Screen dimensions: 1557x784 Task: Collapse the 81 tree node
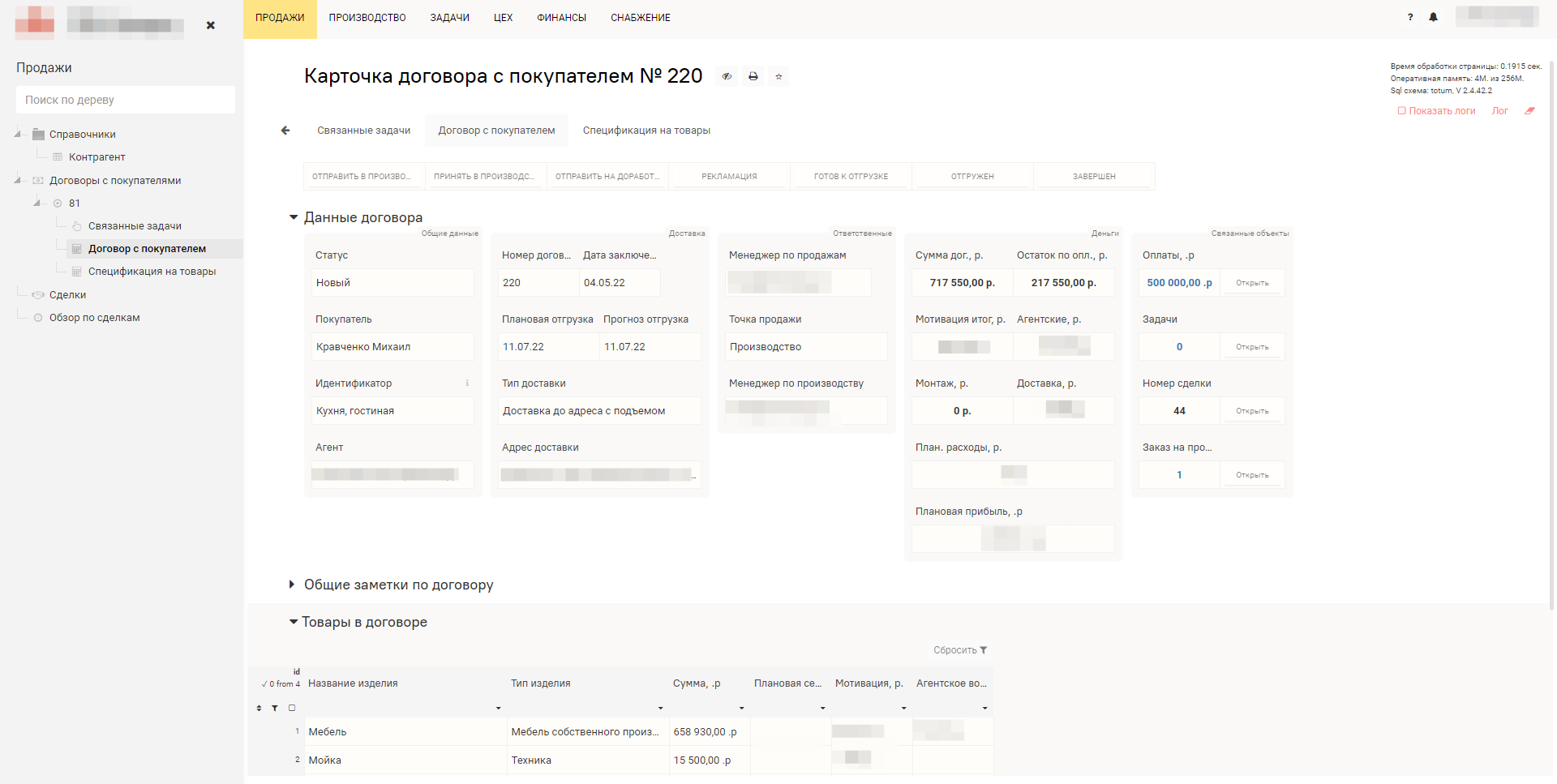tap(37, 203)
